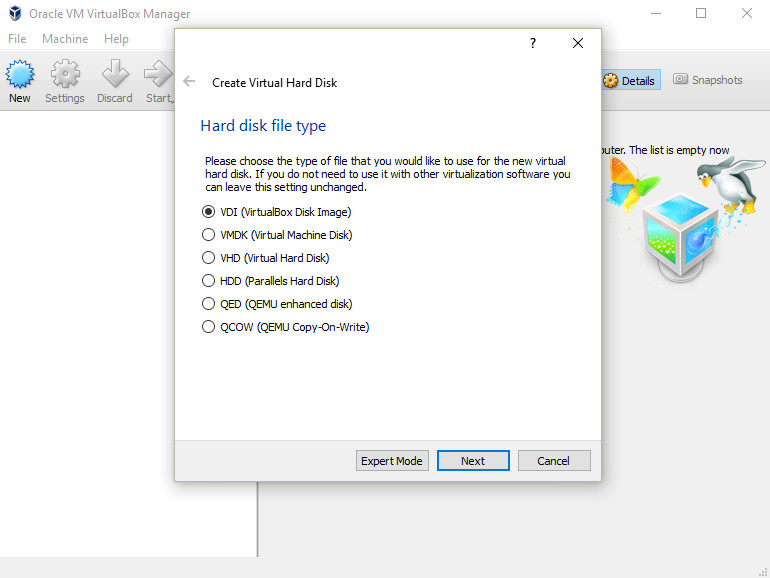Click the dialog help question mark

tap(532, 43)
